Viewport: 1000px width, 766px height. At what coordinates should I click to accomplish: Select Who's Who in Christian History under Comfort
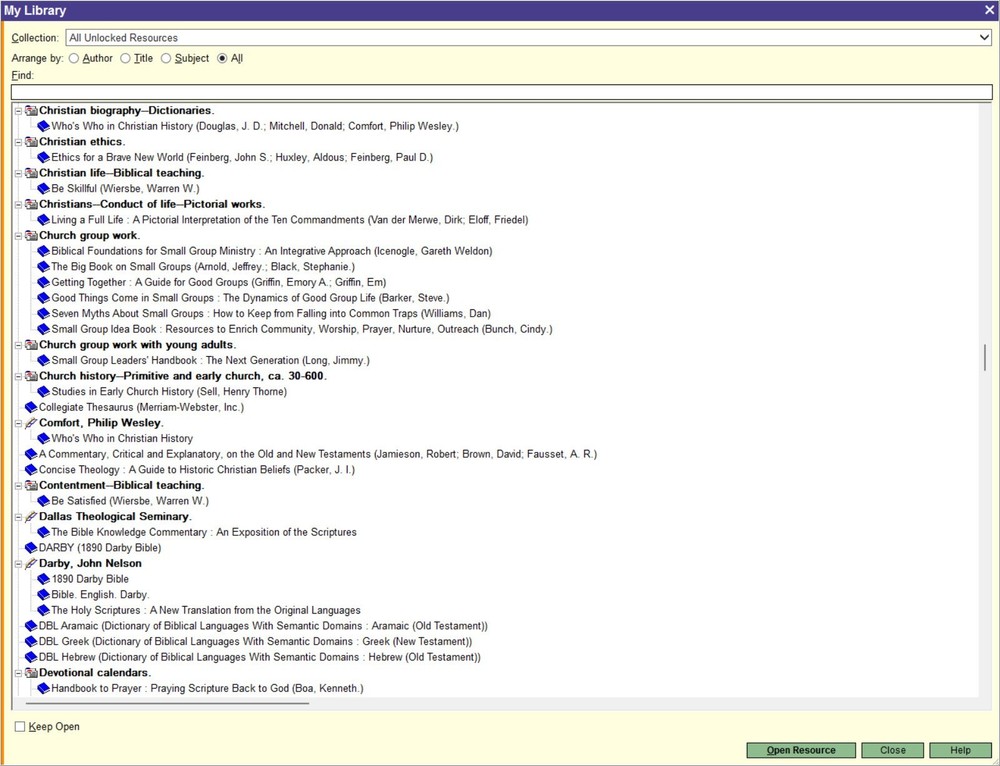122,439
